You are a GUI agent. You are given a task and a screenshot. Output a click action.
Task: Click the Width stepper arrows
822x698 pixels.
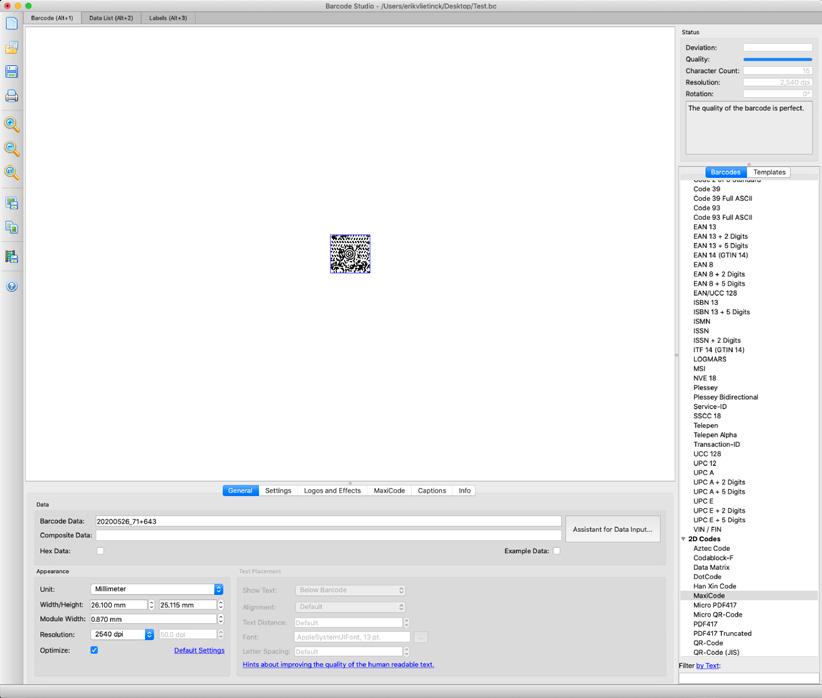coord(151,605)
